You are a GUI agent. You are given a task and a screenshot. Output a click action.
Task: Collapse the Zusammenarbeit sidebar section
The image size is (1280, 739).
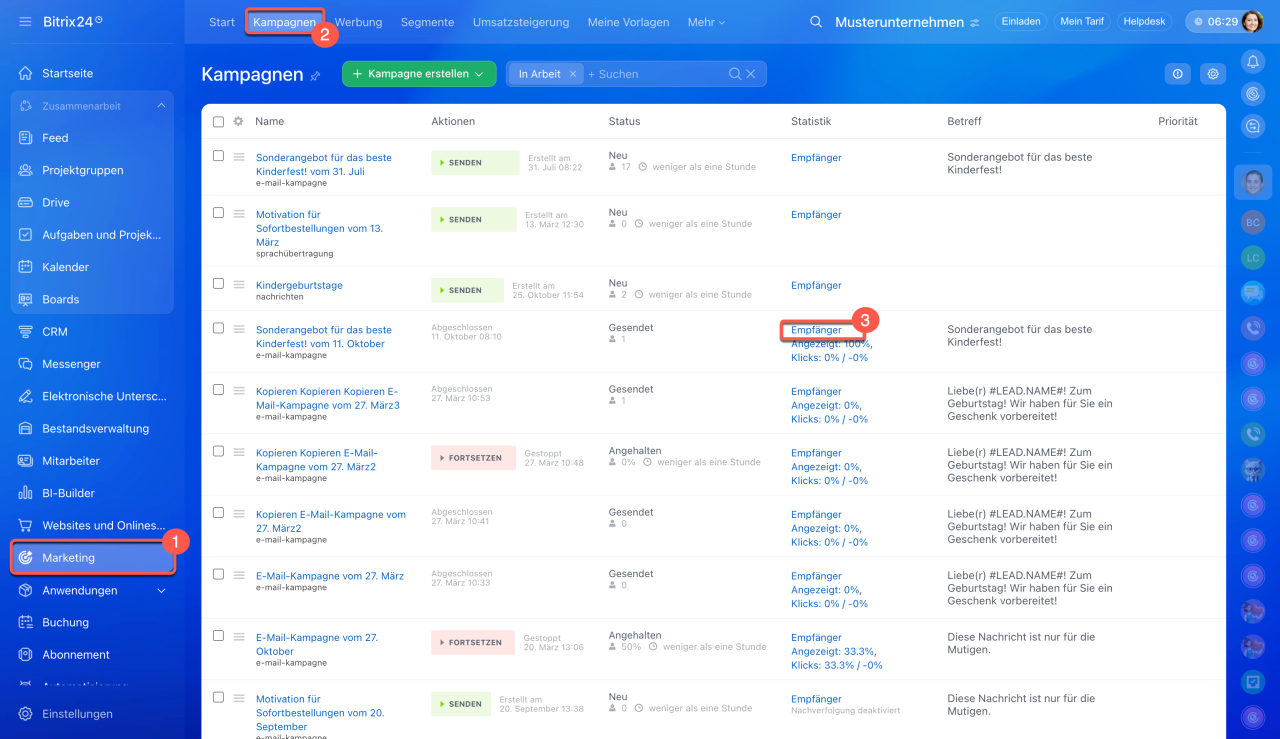(x=161, y=106)
